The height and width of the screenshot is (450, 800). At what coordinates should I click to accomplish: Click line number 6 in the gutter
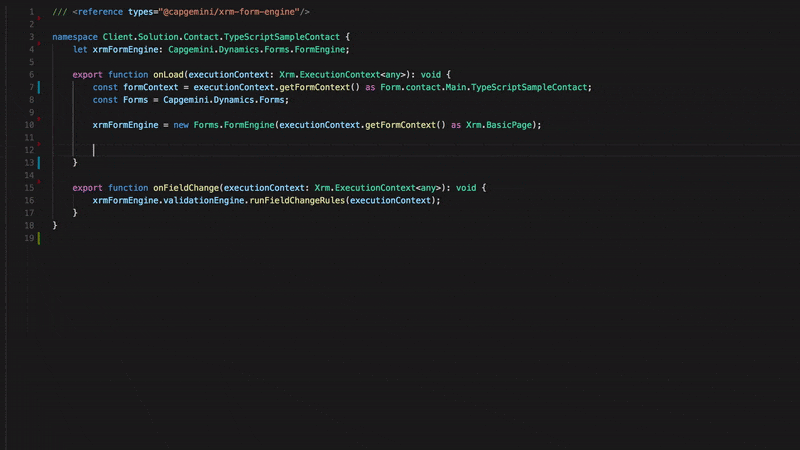pyautogui.click(x=32, y=74)
